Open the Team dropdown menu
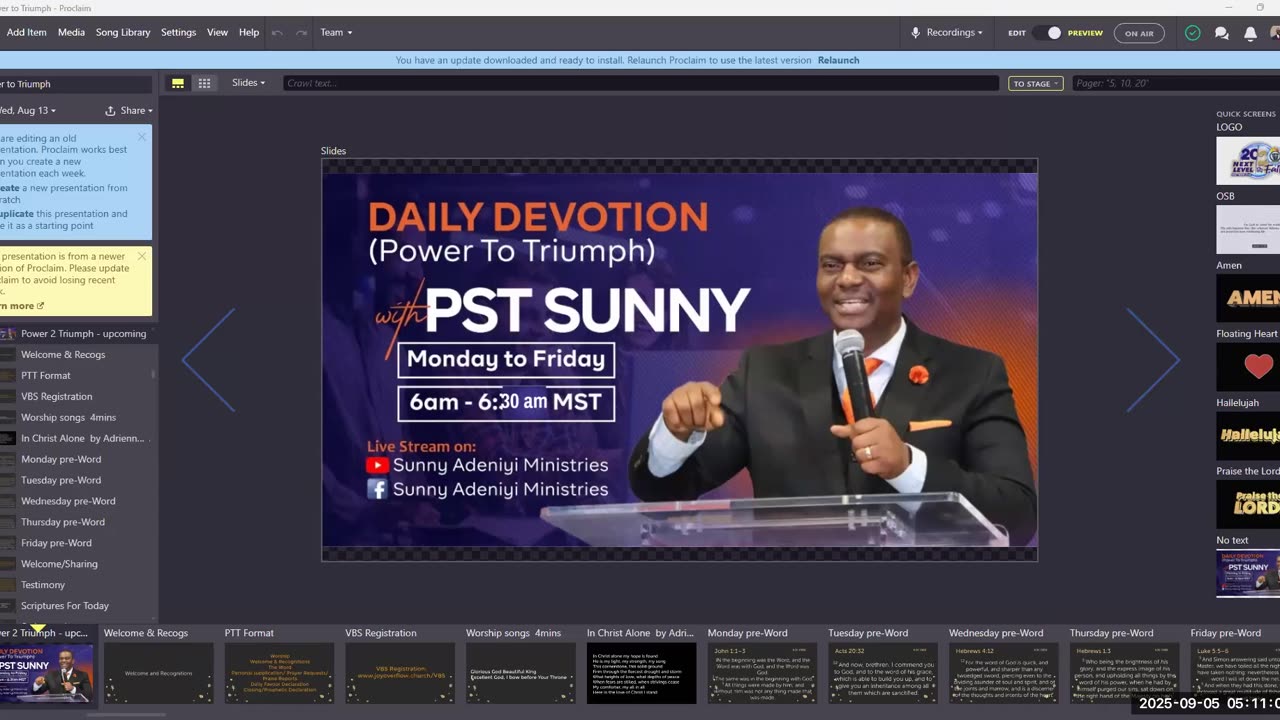Viewport: 1280px width, 720px height. (x=336, y=33)
